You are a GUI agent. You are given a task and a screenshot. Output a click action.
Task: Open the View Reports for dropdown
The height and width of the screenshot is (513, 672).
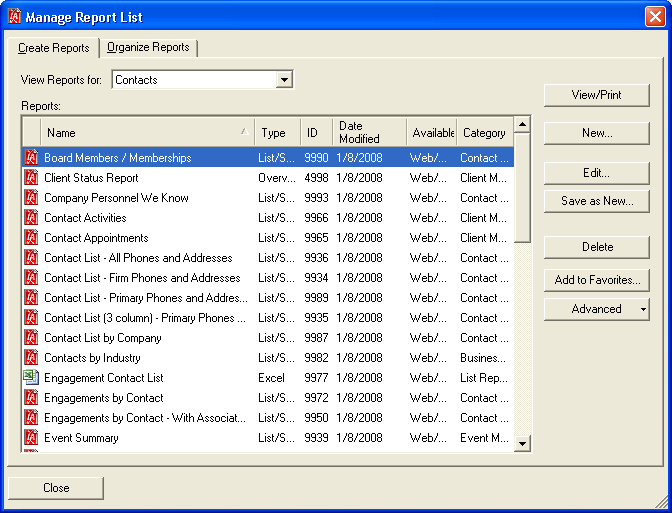284,80
